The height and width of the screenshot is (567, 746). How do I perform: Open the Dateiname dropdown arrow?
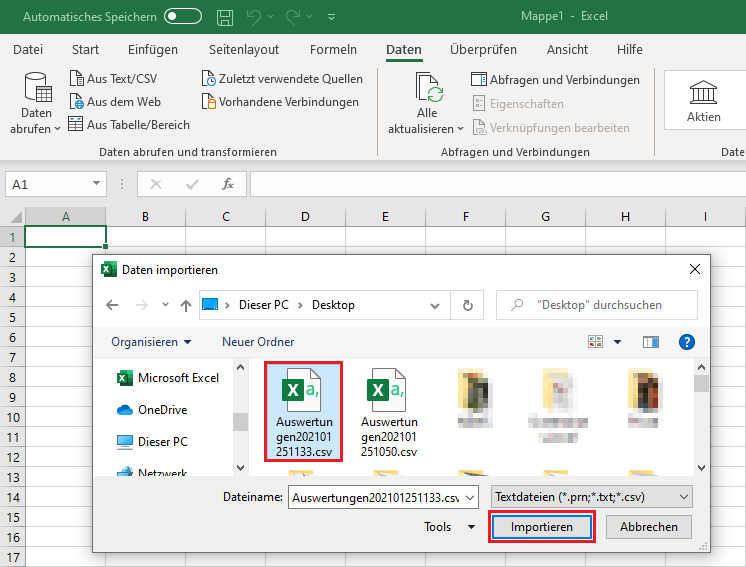[471, 498]
